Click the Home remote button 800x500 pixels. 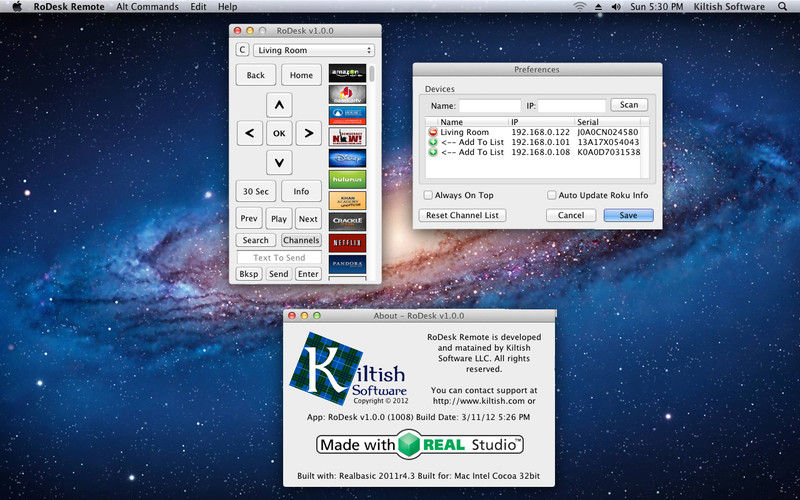301,75
